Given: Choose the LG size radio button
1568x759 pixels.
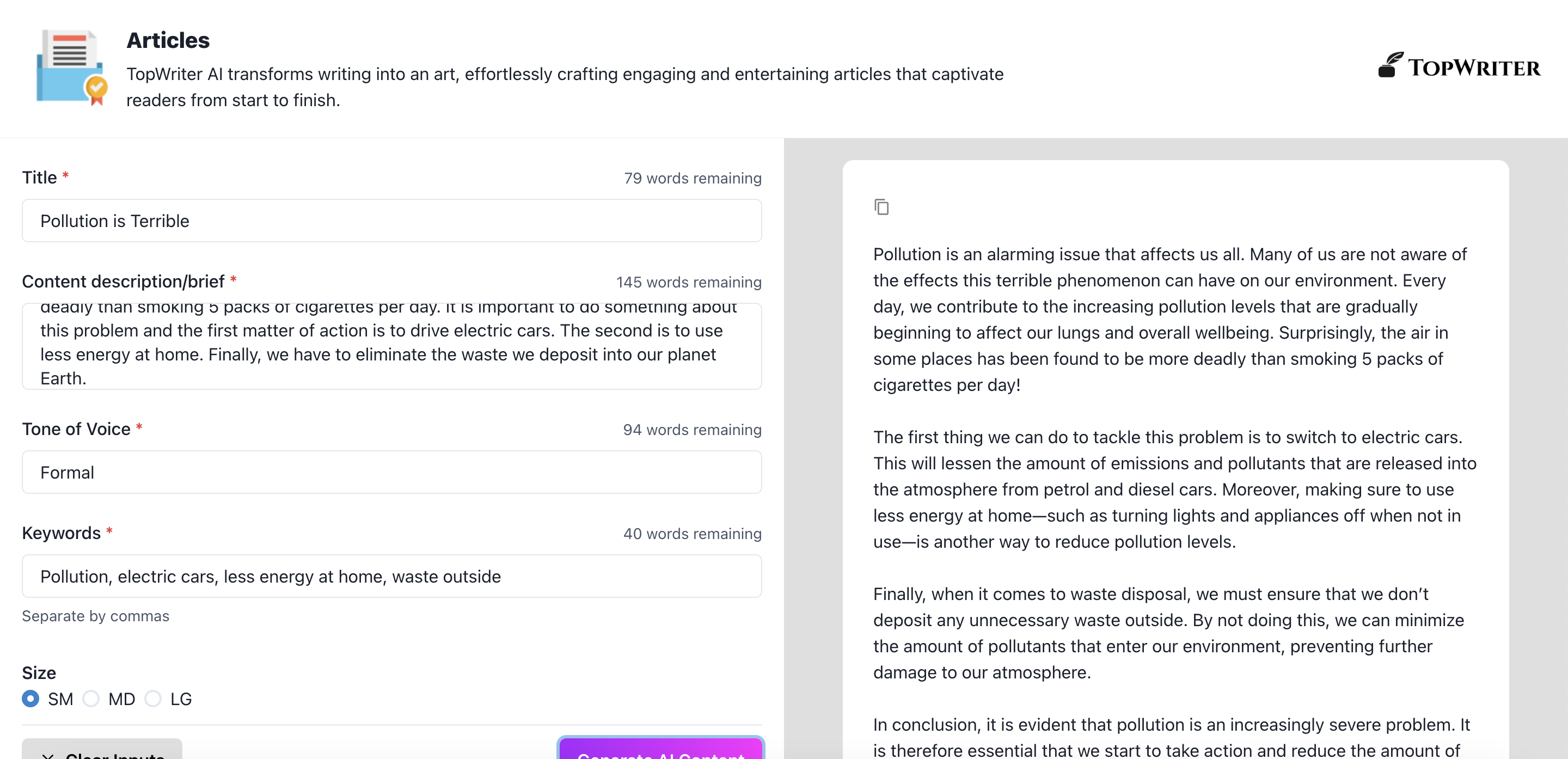Looking at the screenshot, I should [153, 698].
